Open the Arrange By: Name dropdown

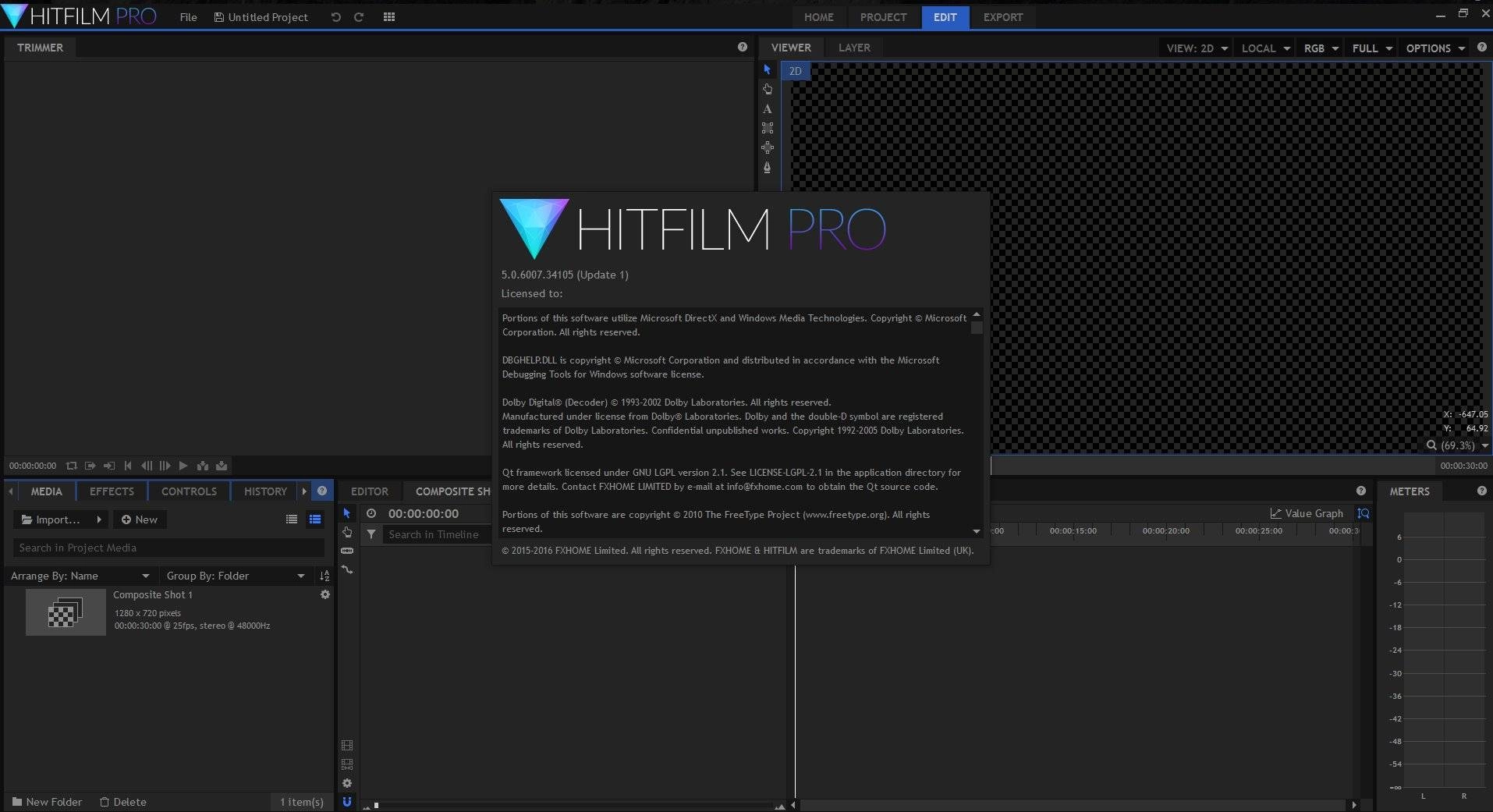click(x=80, y=576)
